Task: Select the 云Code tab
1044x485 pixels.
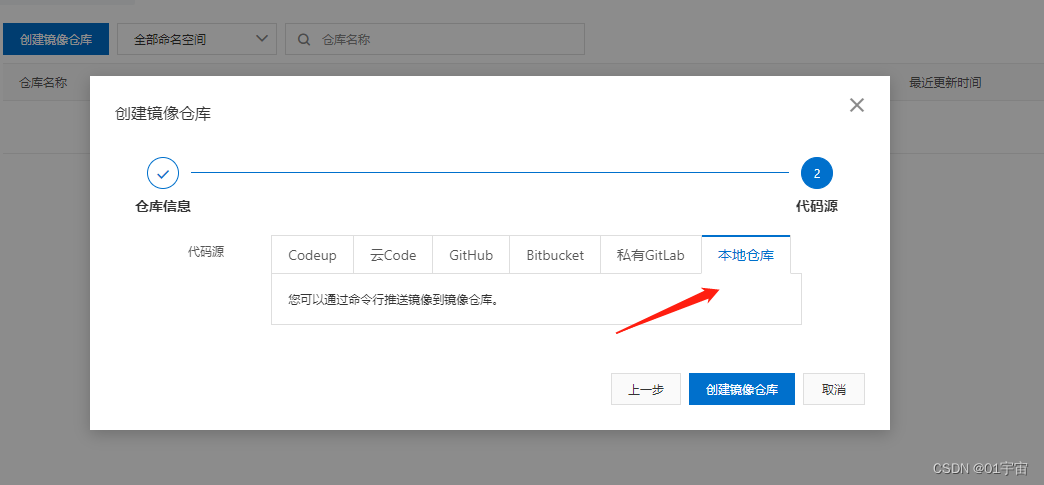Action: click(393, 255)
